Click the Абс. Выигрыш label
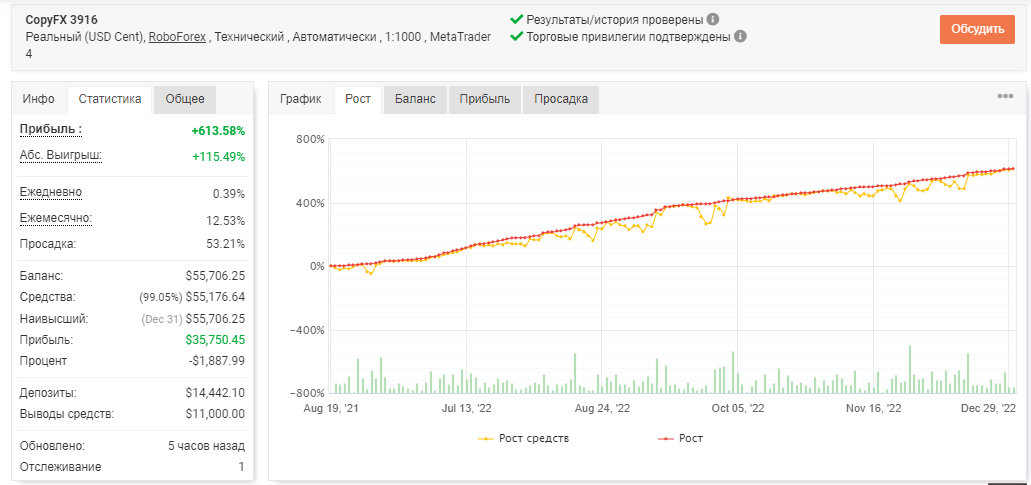This screenshot has width=1031, height=485. (x=61, y=156)
